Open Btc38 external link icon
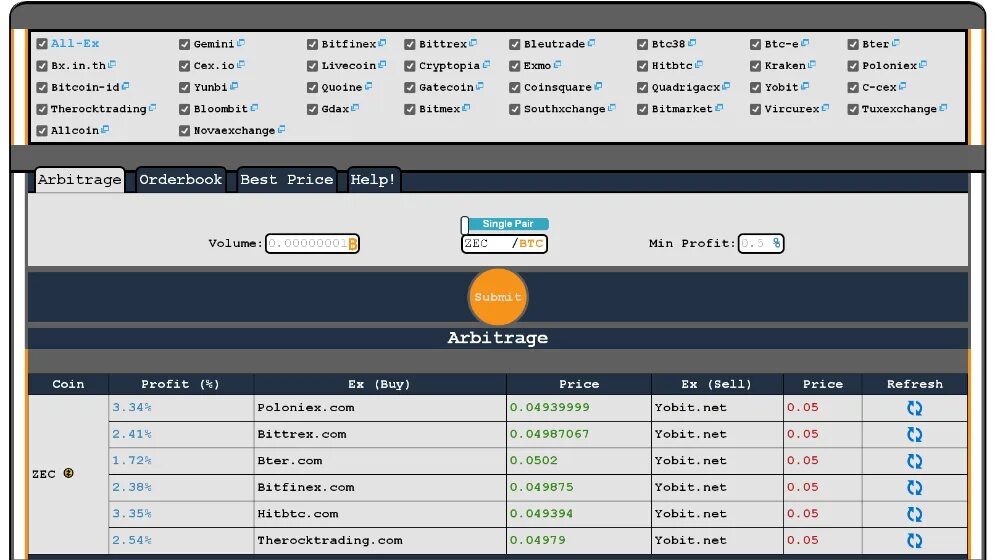This screenshot has width=1000, height=560. [x=692, y=43]
